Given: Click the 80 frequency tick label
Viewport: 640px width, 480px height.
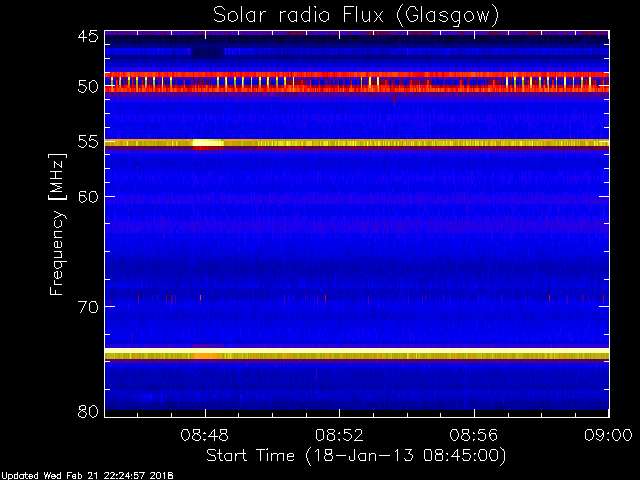Looking at the screenshot, I should pyautogui.click(x=88, y=411).
